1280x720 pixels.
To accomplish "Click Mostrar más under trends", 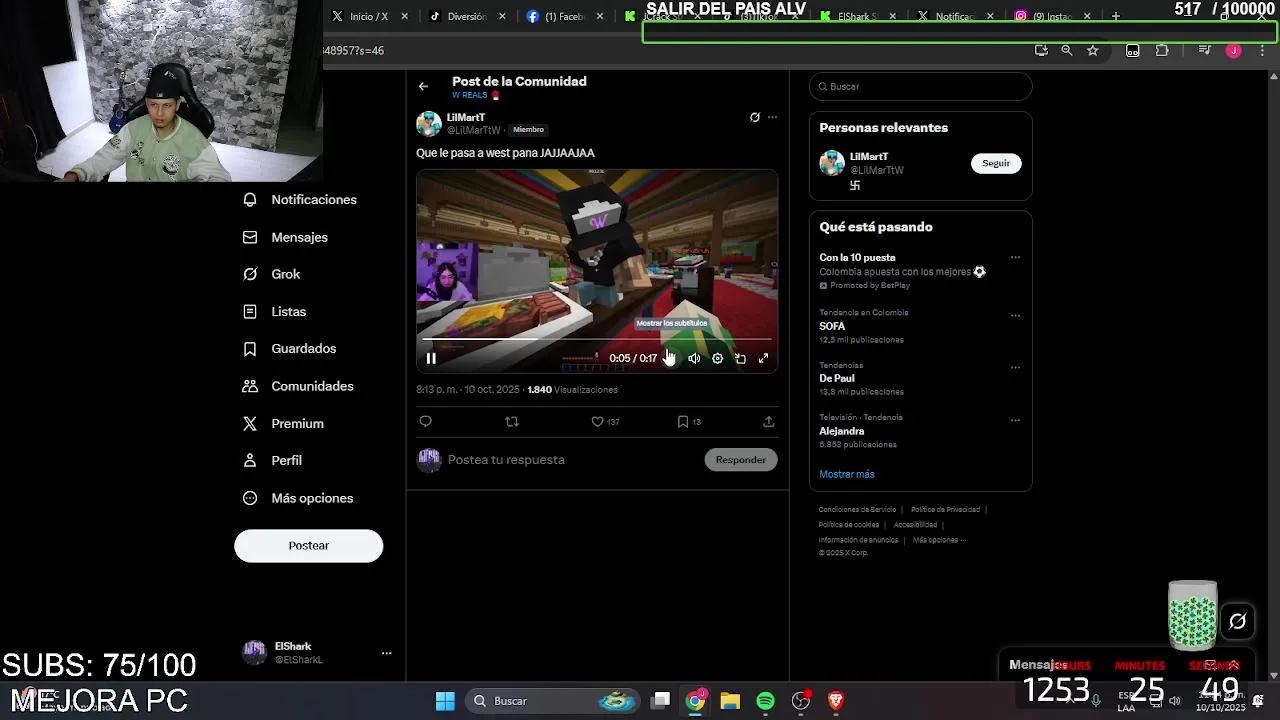I will pos(847,475).
